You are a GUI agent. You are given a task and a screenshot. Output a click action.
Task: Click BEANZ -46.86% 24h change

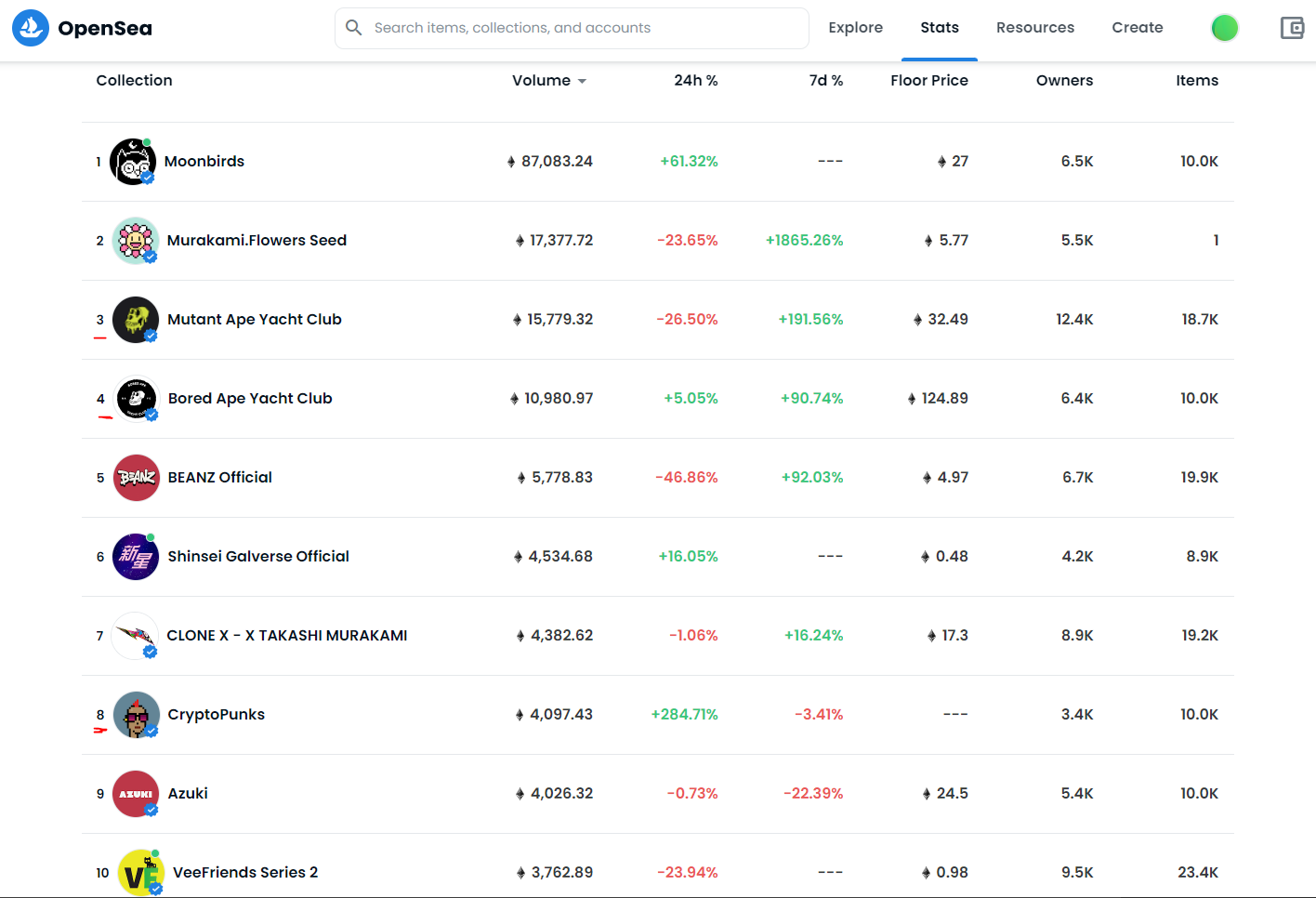click(x=687, y=478)
